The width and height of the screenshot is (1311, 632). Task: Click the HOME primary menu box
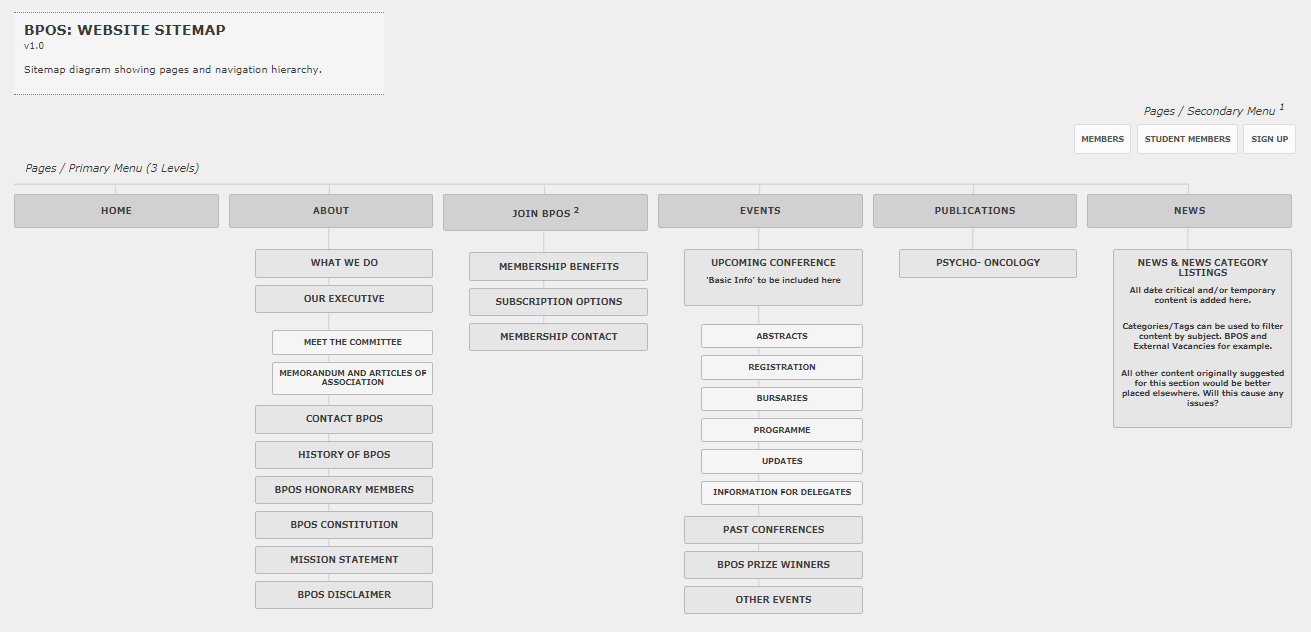point(116,211)
